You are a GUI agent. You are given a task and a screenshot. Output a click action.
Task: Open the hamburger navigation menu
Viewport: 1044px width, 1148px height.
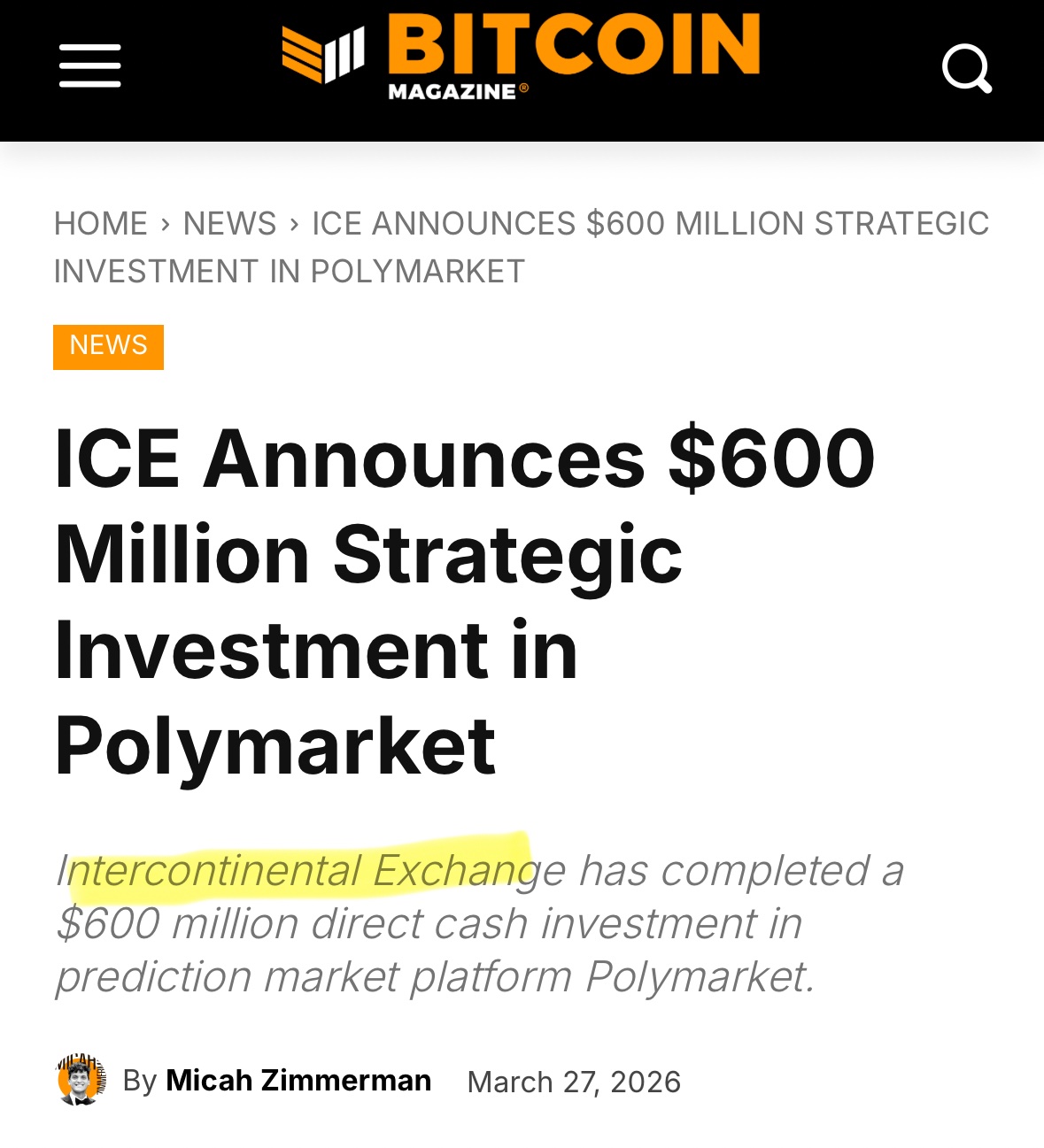[89, 66]
